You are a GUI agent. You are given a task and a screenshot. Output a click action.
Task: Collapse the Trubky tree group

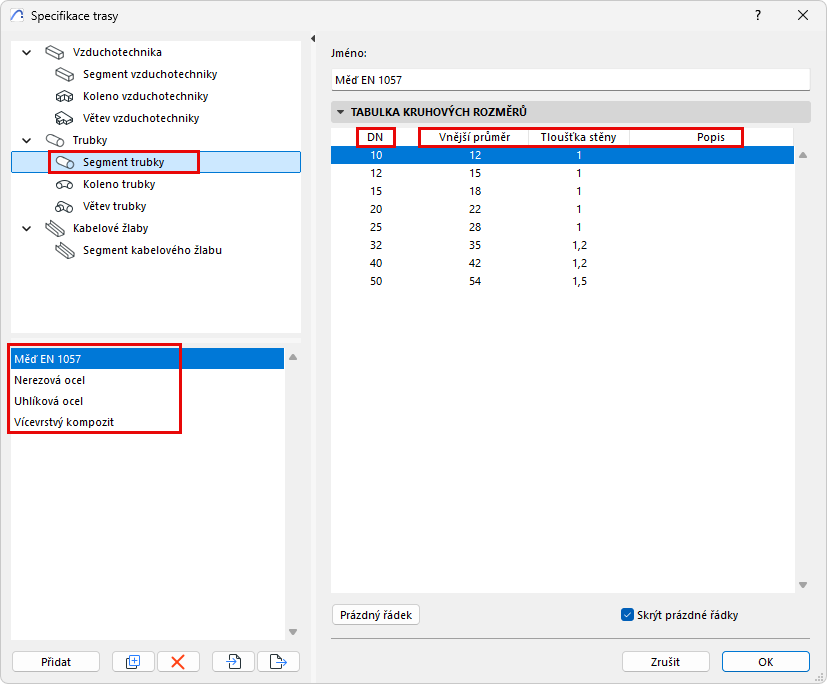[x=26, y=140]
